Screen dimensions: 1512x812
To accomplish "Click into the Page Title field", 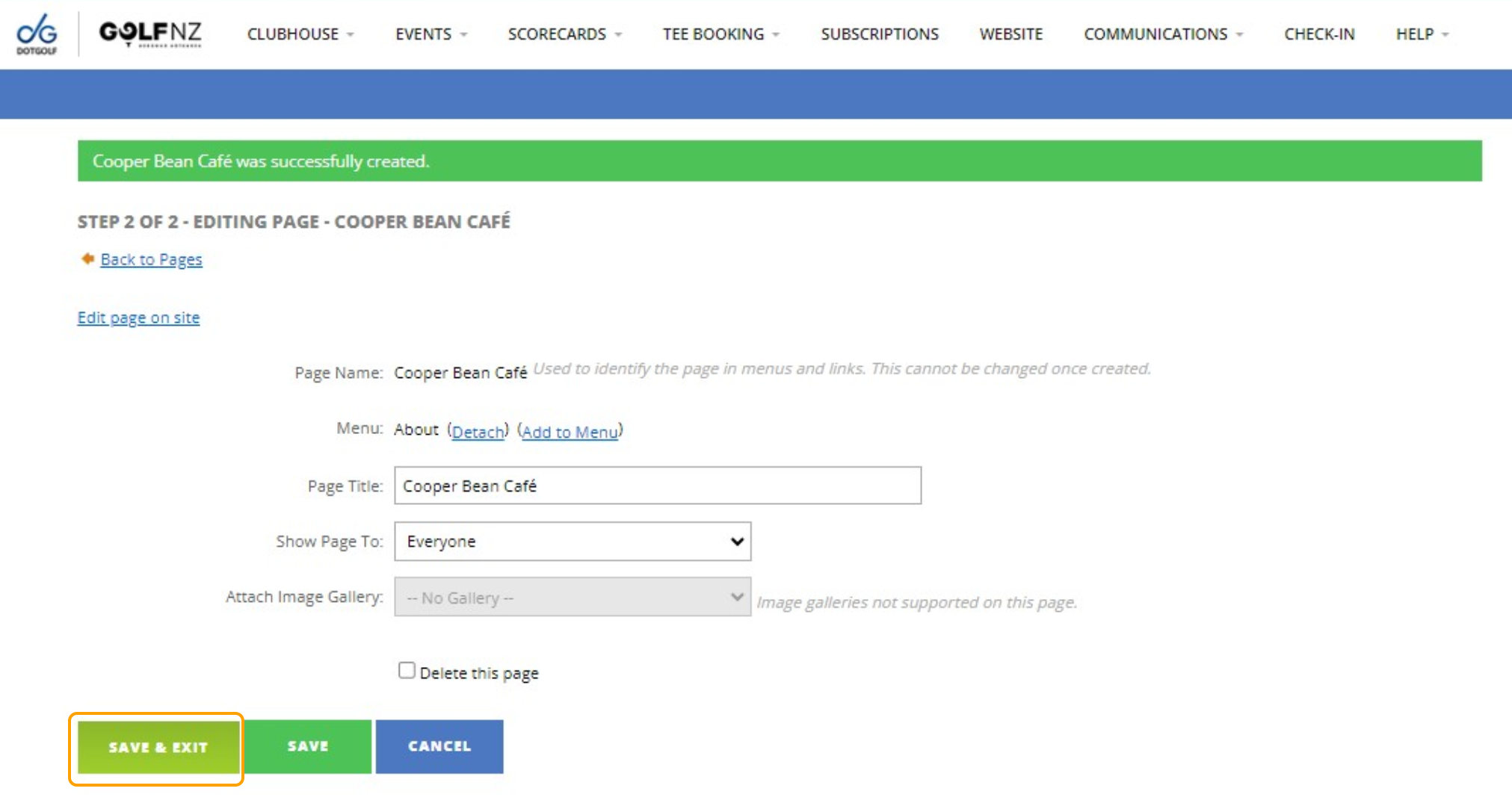I will (658, 486).
